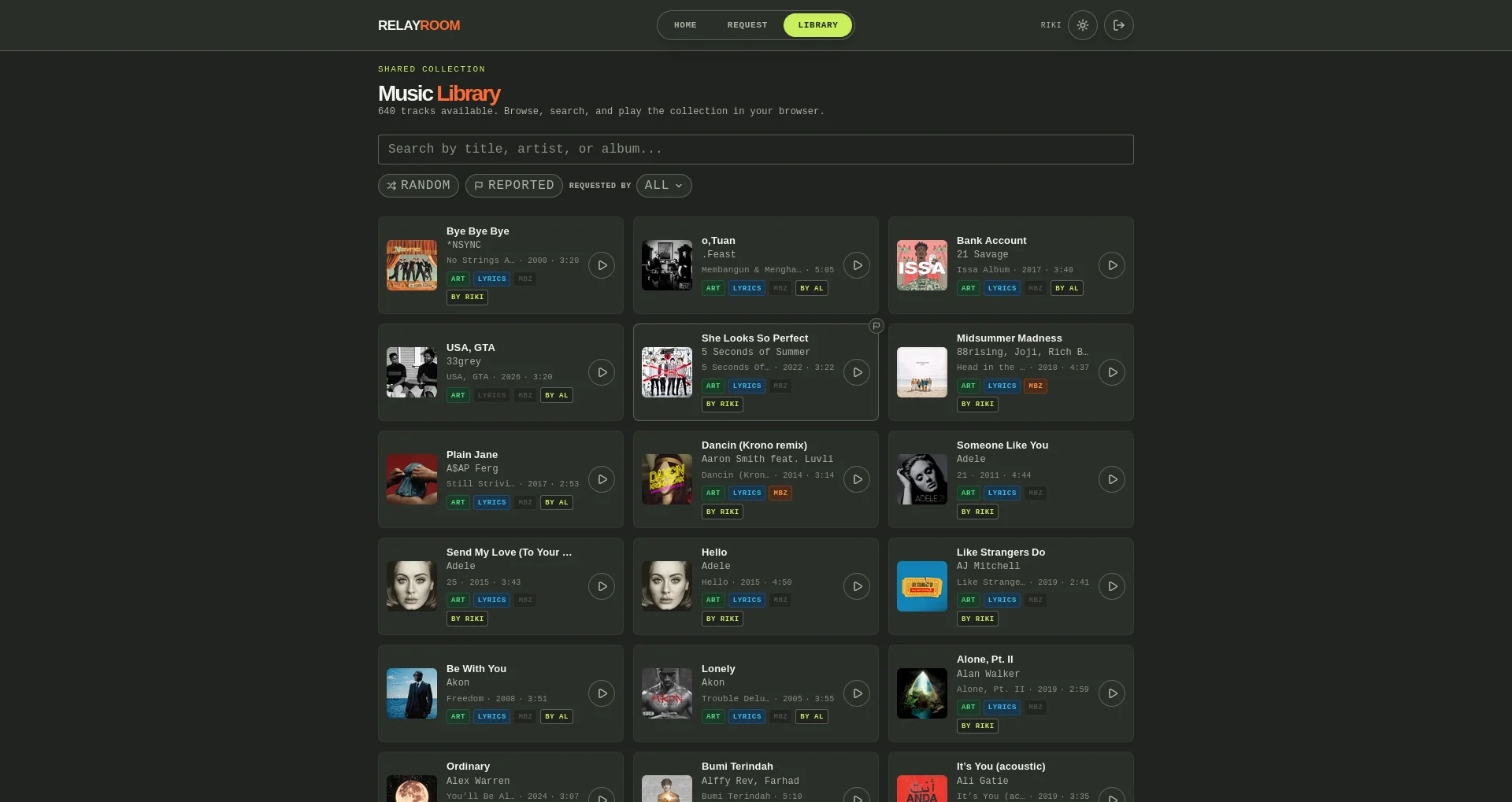Play Send My Love by Adele

point(602,586)
